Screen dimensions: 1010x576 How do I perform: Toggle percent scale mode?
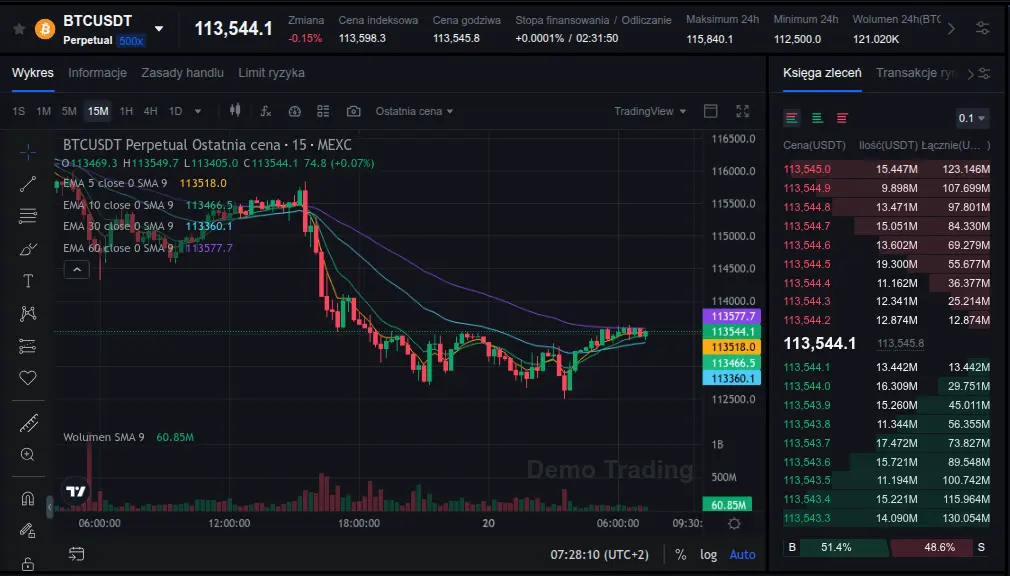680,555
